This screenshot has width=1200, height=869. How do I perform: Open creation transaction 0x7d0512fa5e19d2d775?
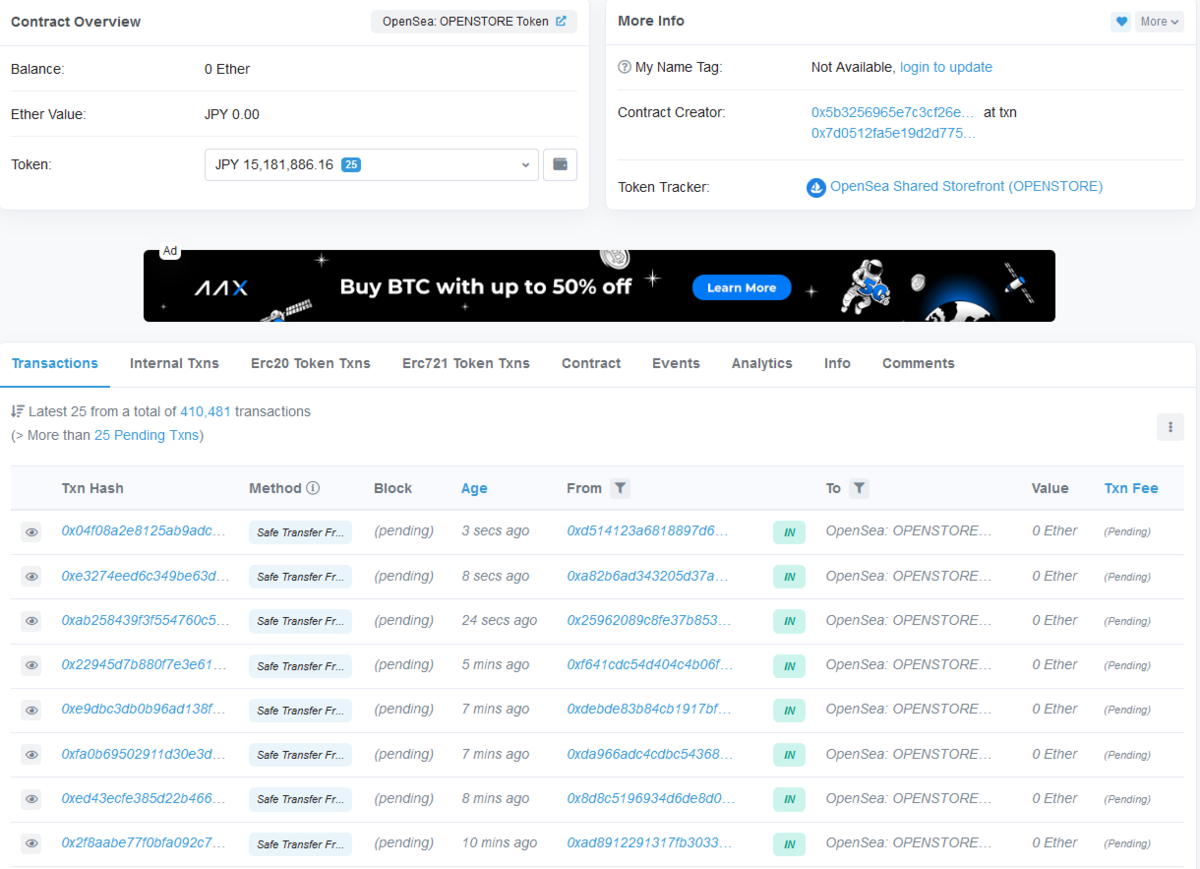tap(893, 133)
